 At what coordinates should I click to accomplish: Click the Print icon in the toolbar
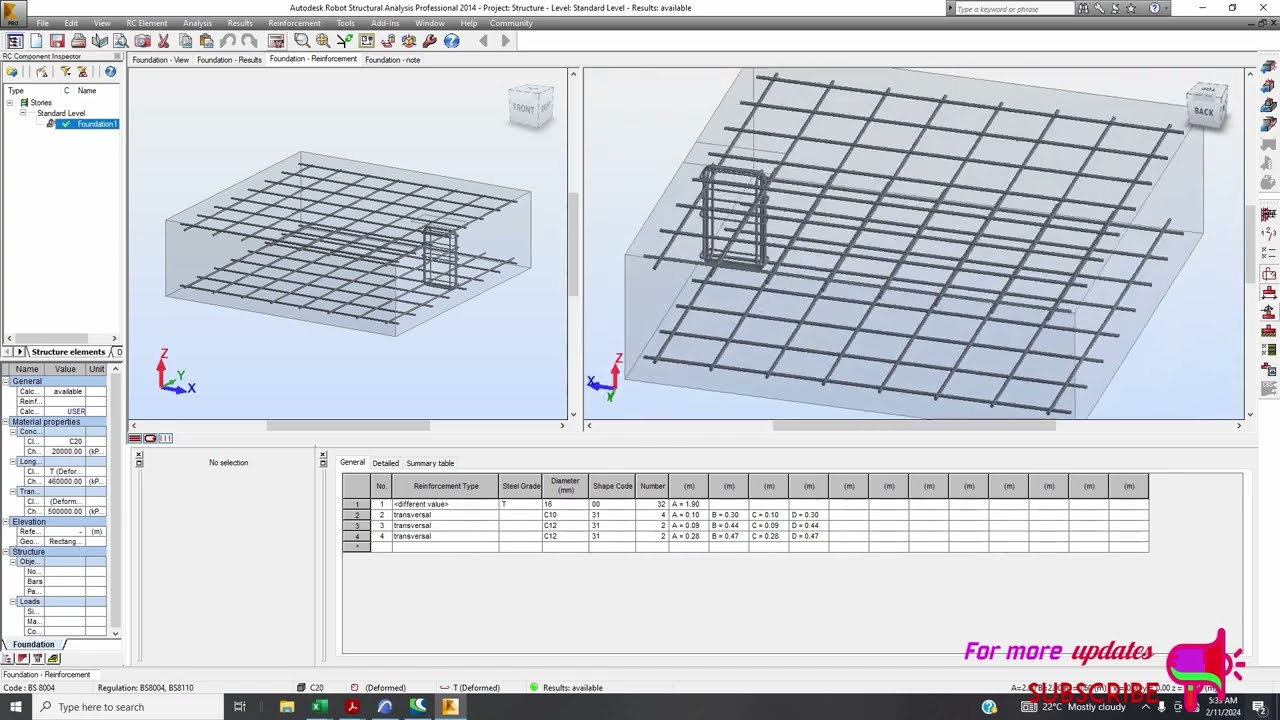78,41
